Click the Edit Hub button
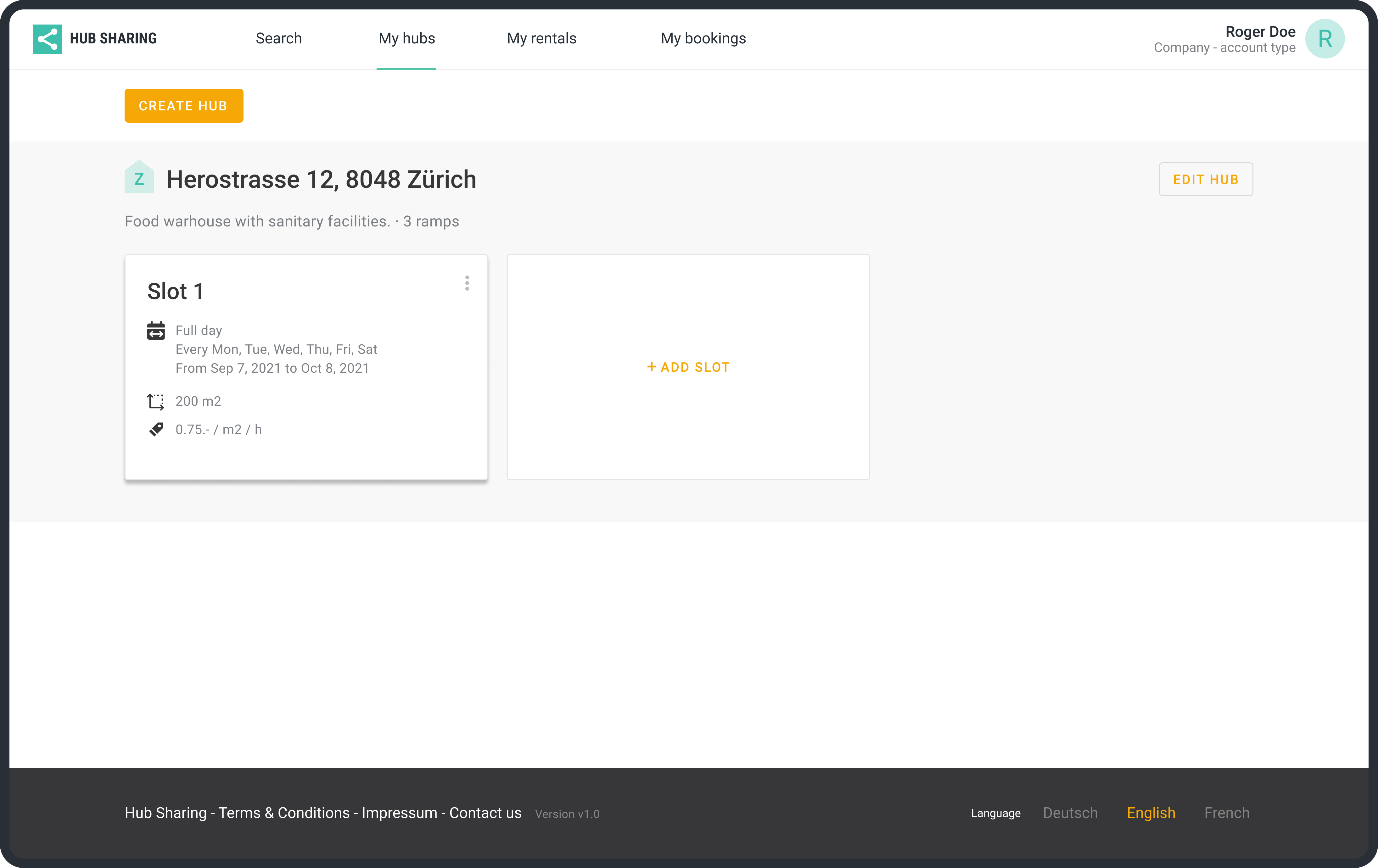 tap(1205, 180)
